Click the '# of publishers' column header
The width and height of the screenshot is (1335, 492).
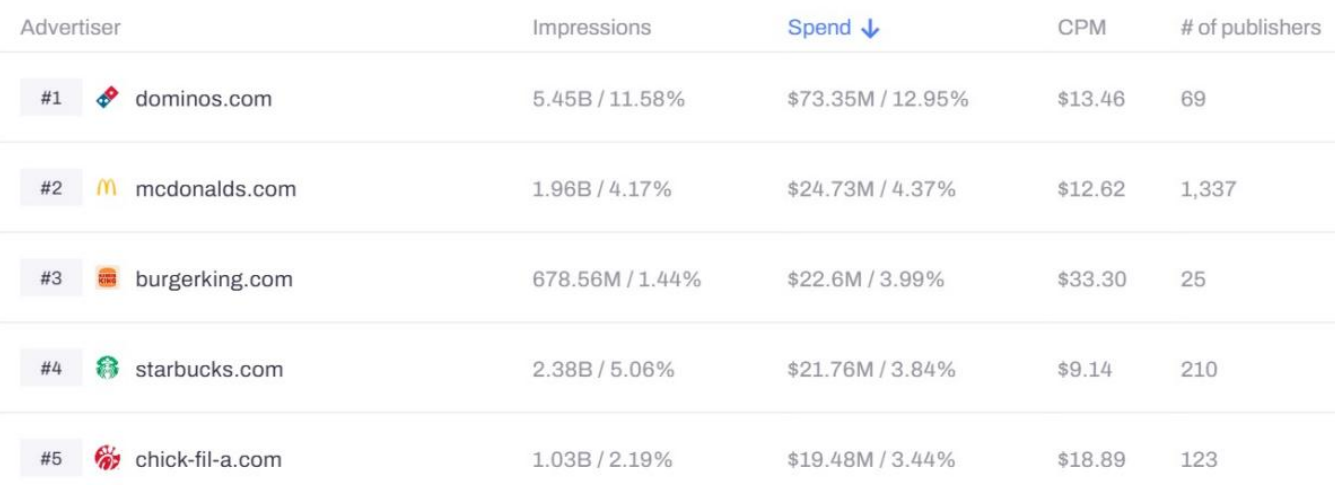1250,28
